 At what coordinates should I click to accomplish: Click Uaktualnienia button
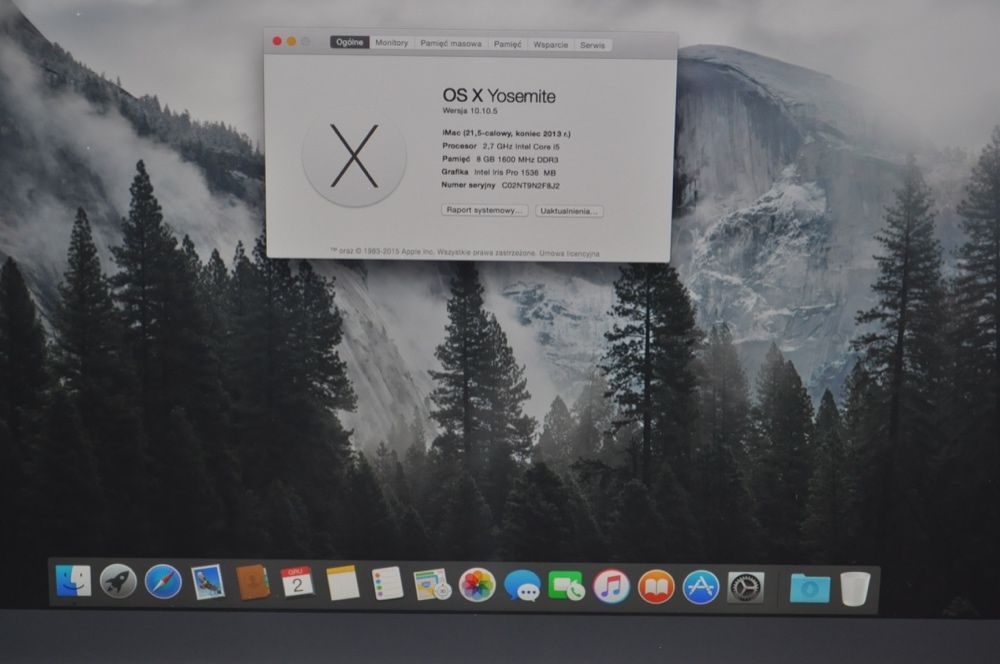point(569,211)
